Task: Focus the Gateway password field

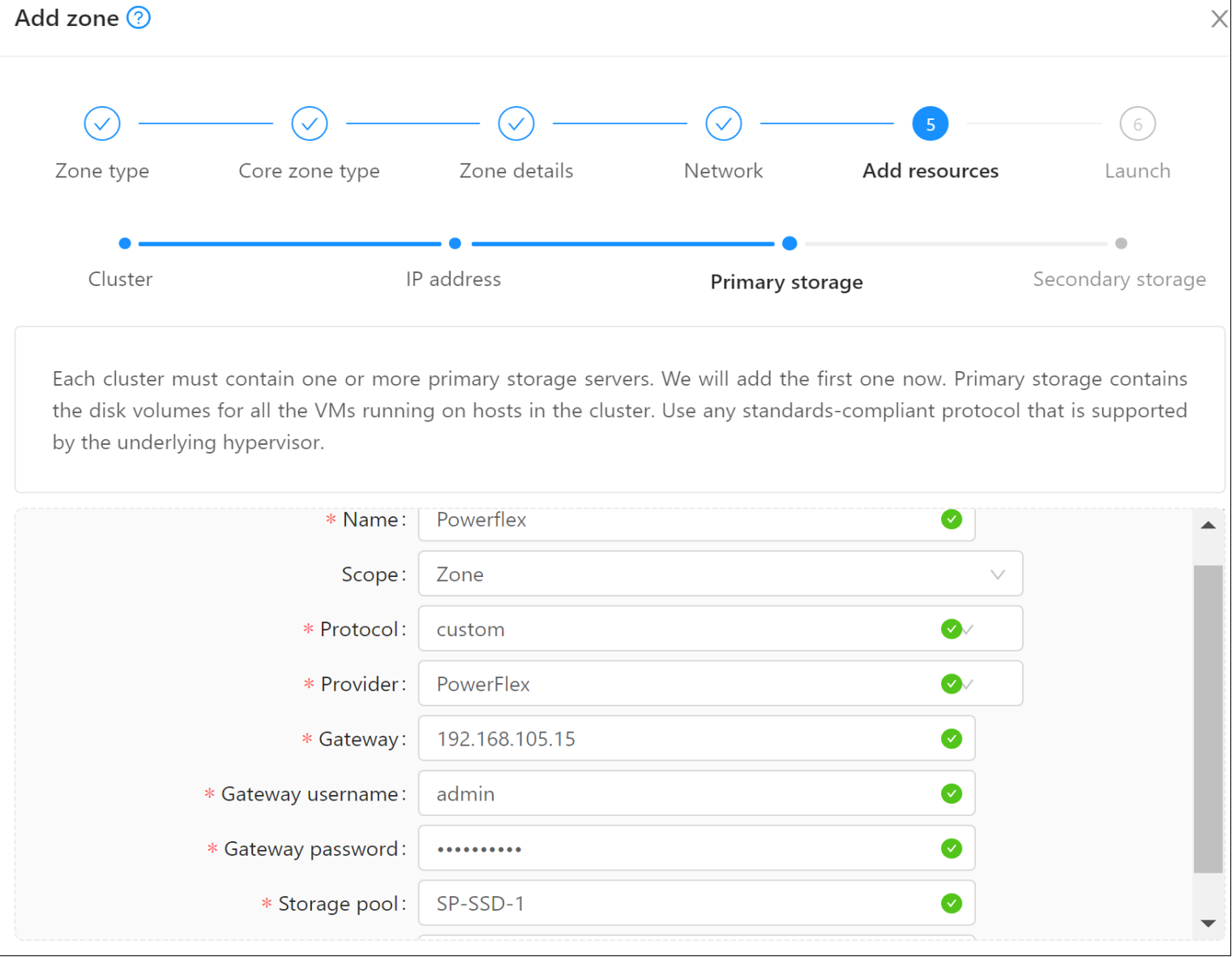Action: pos(697,848)
